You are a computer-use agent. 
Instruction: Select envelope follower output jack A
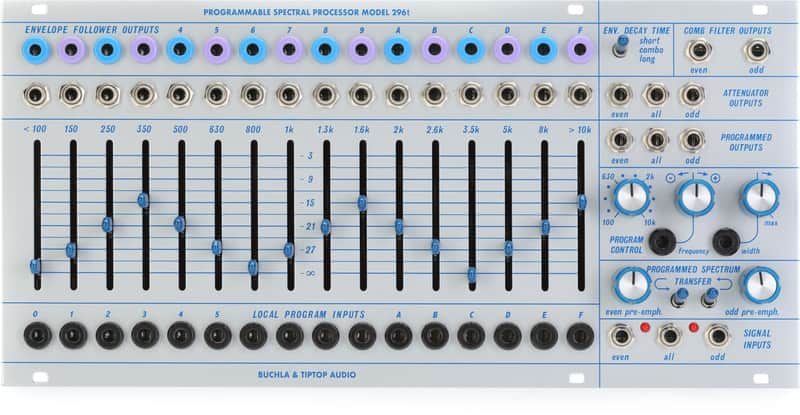[x=397, y=50]
